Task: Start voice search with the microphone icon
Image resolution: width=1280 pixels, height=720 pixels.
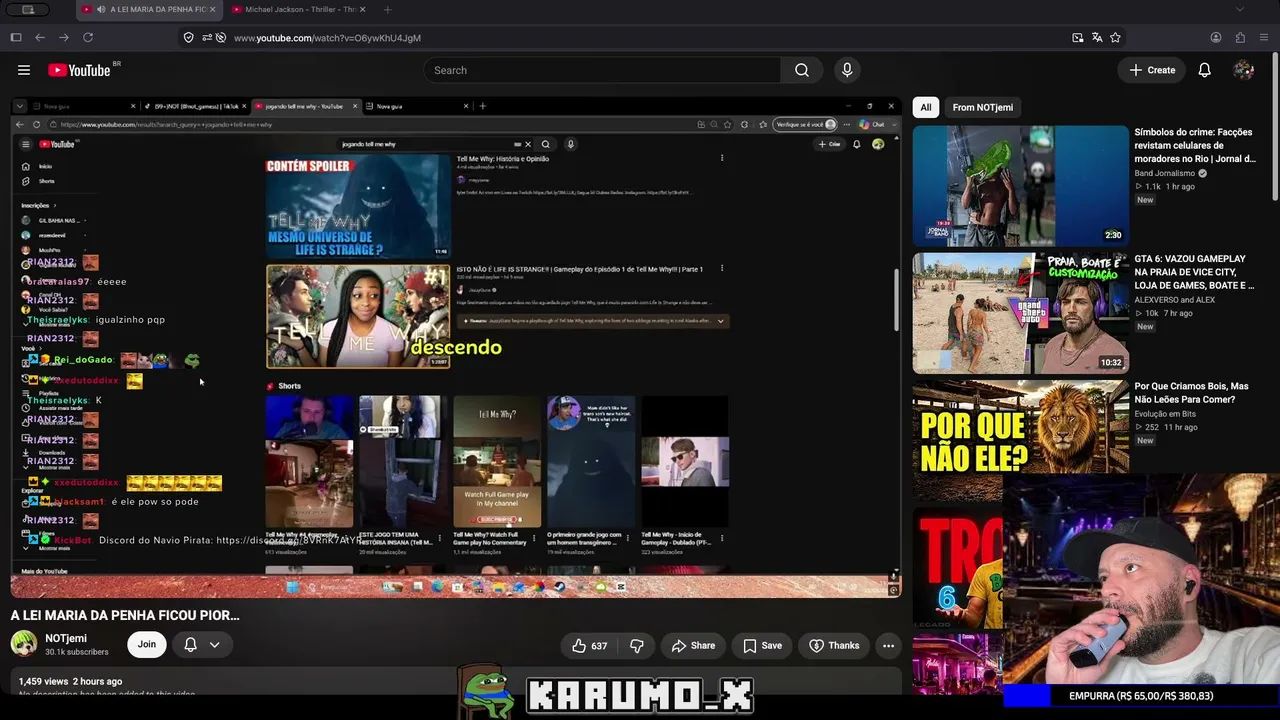Action: coord(847,70)
